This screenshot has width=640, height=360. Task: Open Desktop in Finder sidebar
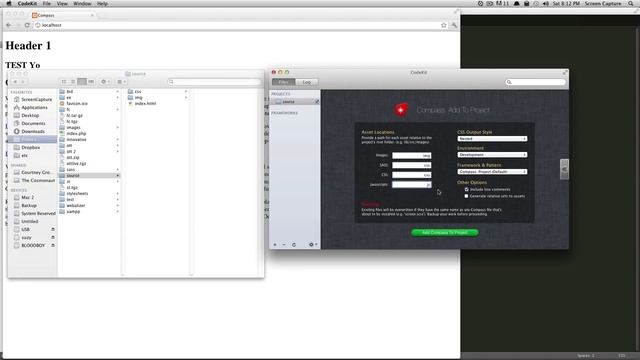click(x=30, y=116)
